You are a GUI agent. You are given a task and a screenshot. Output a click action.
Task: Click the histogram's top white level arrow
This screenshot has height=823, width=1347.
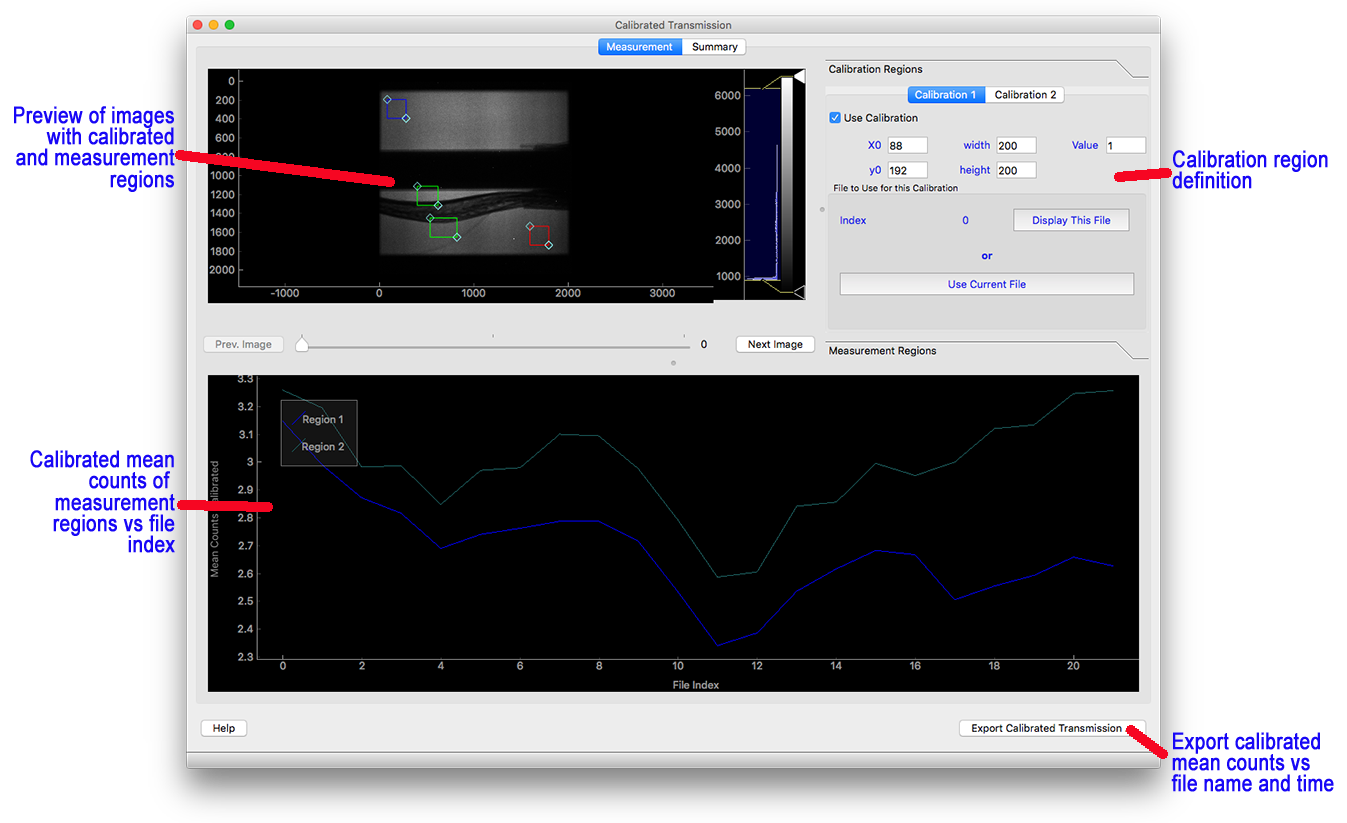pos(798,76)
